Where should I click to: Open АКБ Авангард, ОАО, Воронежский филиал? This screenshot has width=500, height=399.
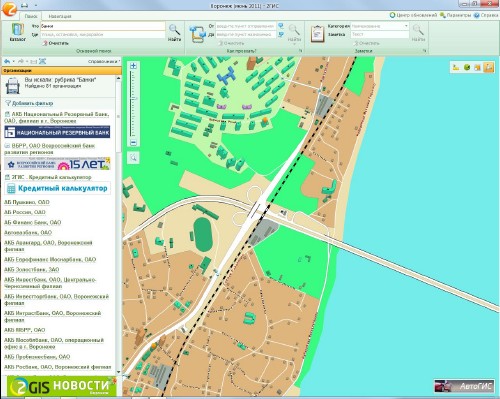(48, 246)
